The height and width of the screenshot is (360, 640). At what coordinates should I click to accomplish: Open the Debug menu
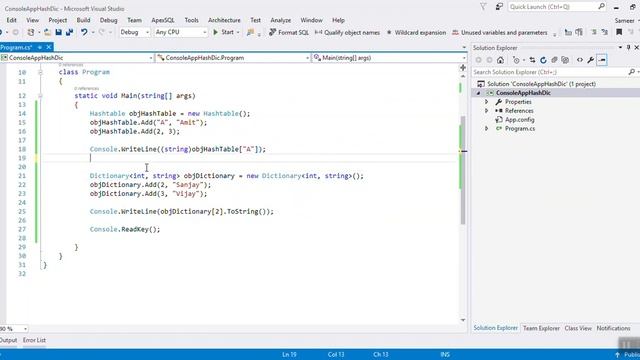point(109,20)
